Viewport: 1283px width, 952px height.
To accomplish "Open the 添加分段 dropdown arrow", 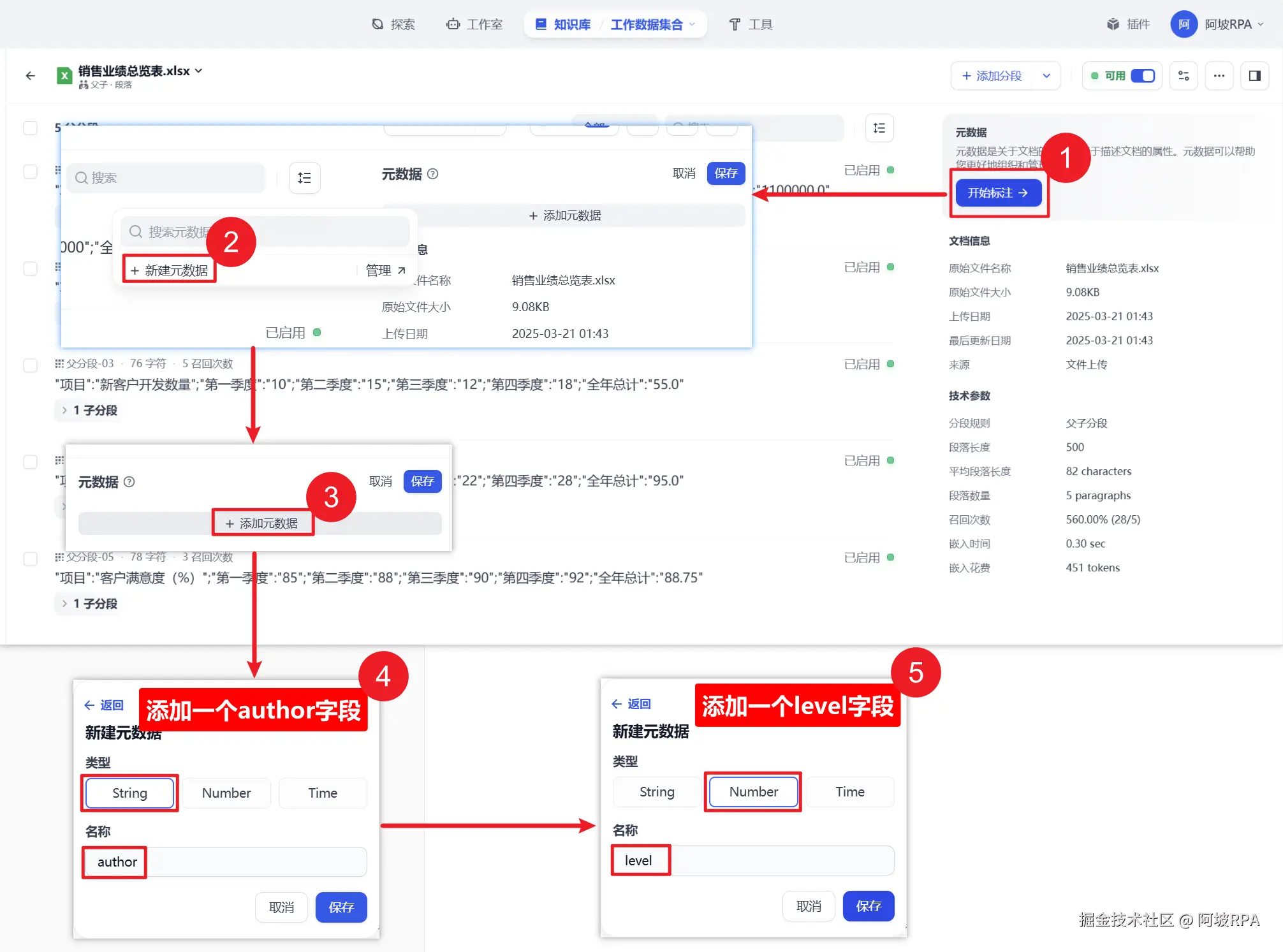I will (1046, 76).
